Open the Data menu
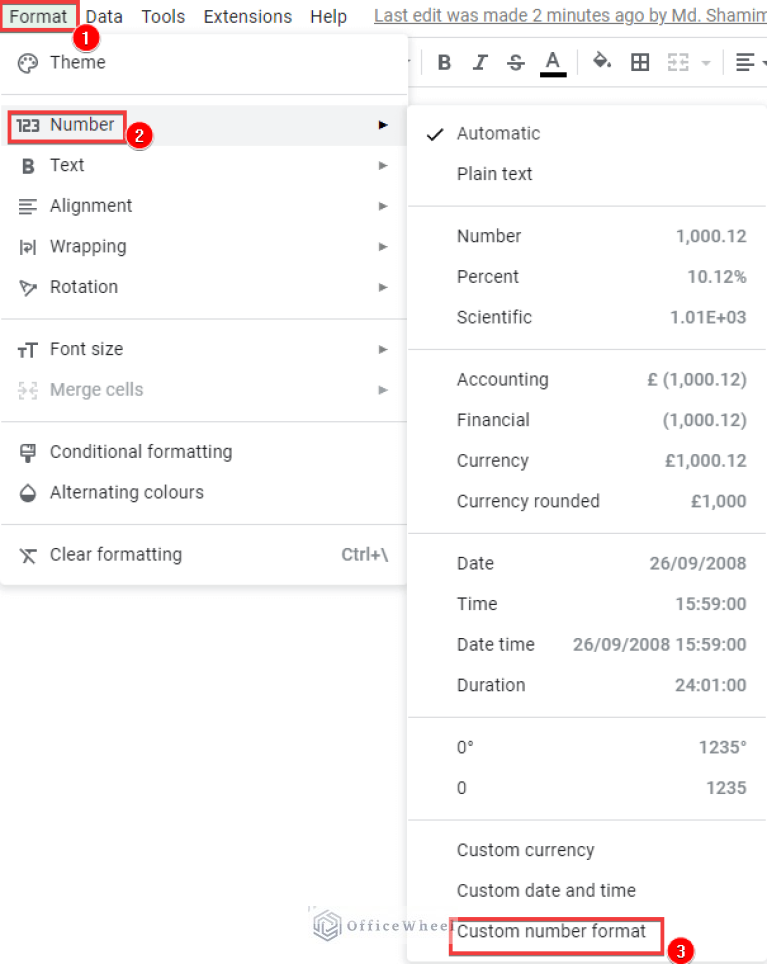The image size is (767, 964). tap(103, 16)
